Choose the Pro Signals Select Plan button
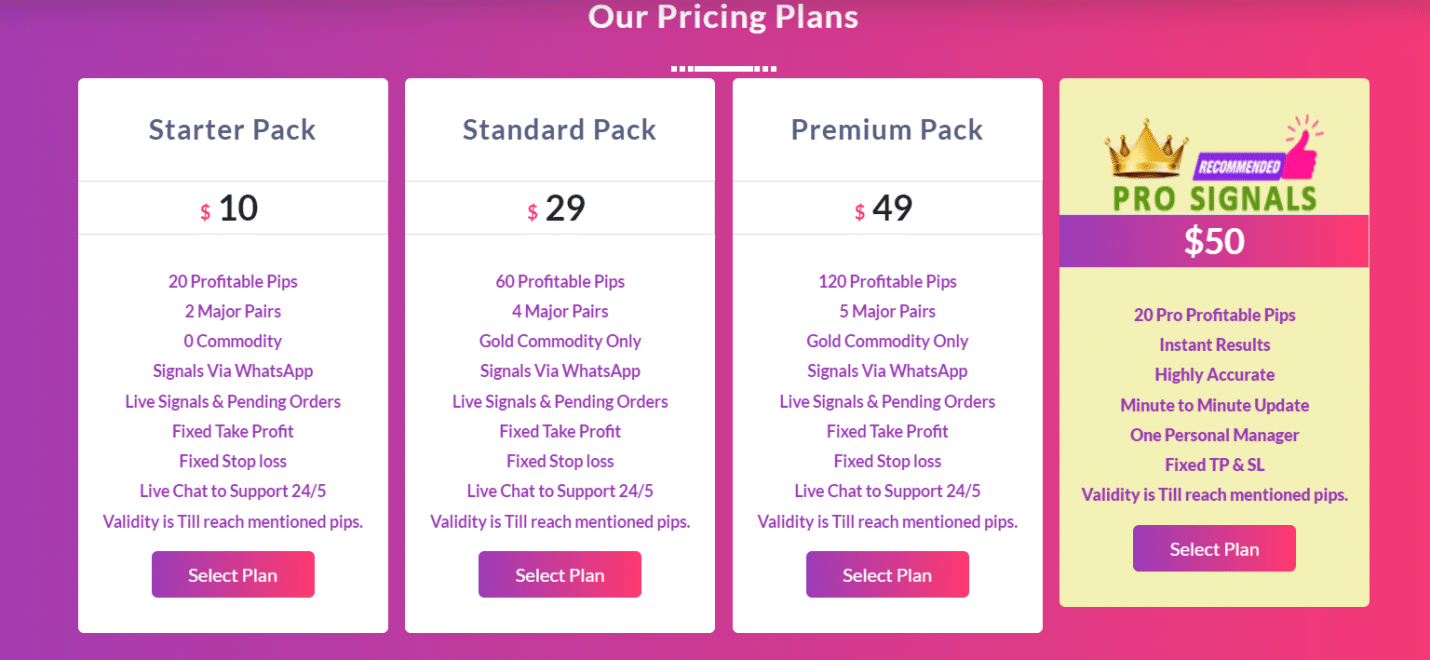Viewport: 1430px width, 660px height. tap(1214, 549)
